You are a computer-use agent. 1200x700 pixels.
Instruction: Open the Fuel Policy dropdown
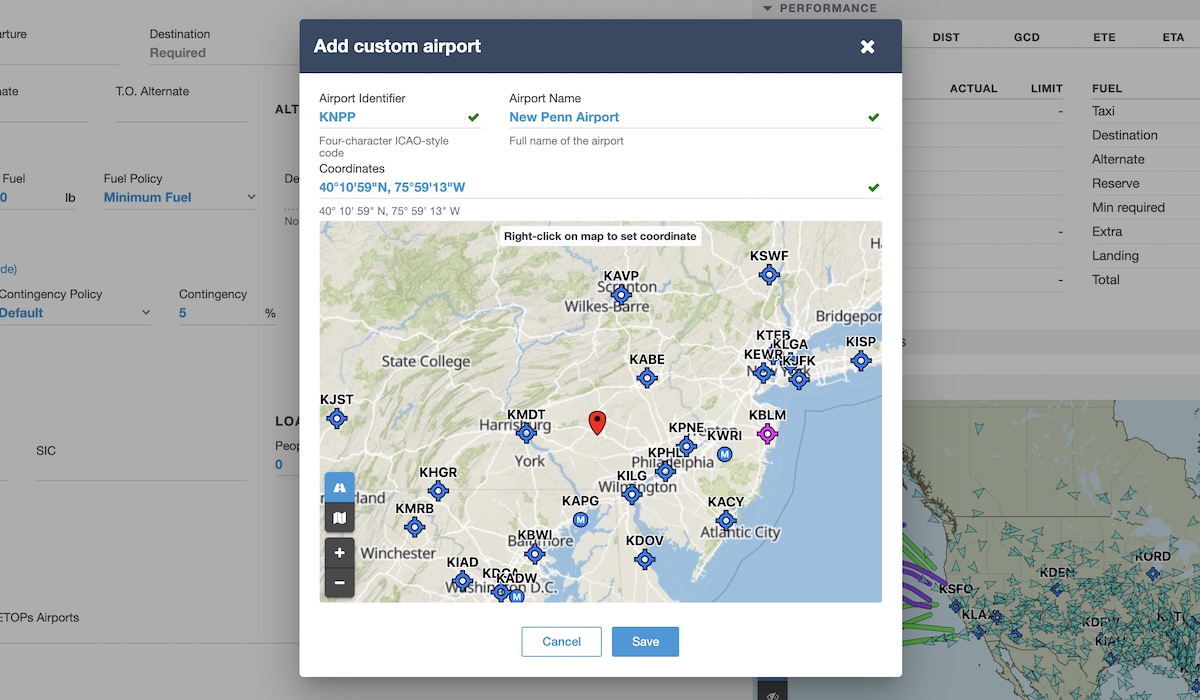coord(180,198)
